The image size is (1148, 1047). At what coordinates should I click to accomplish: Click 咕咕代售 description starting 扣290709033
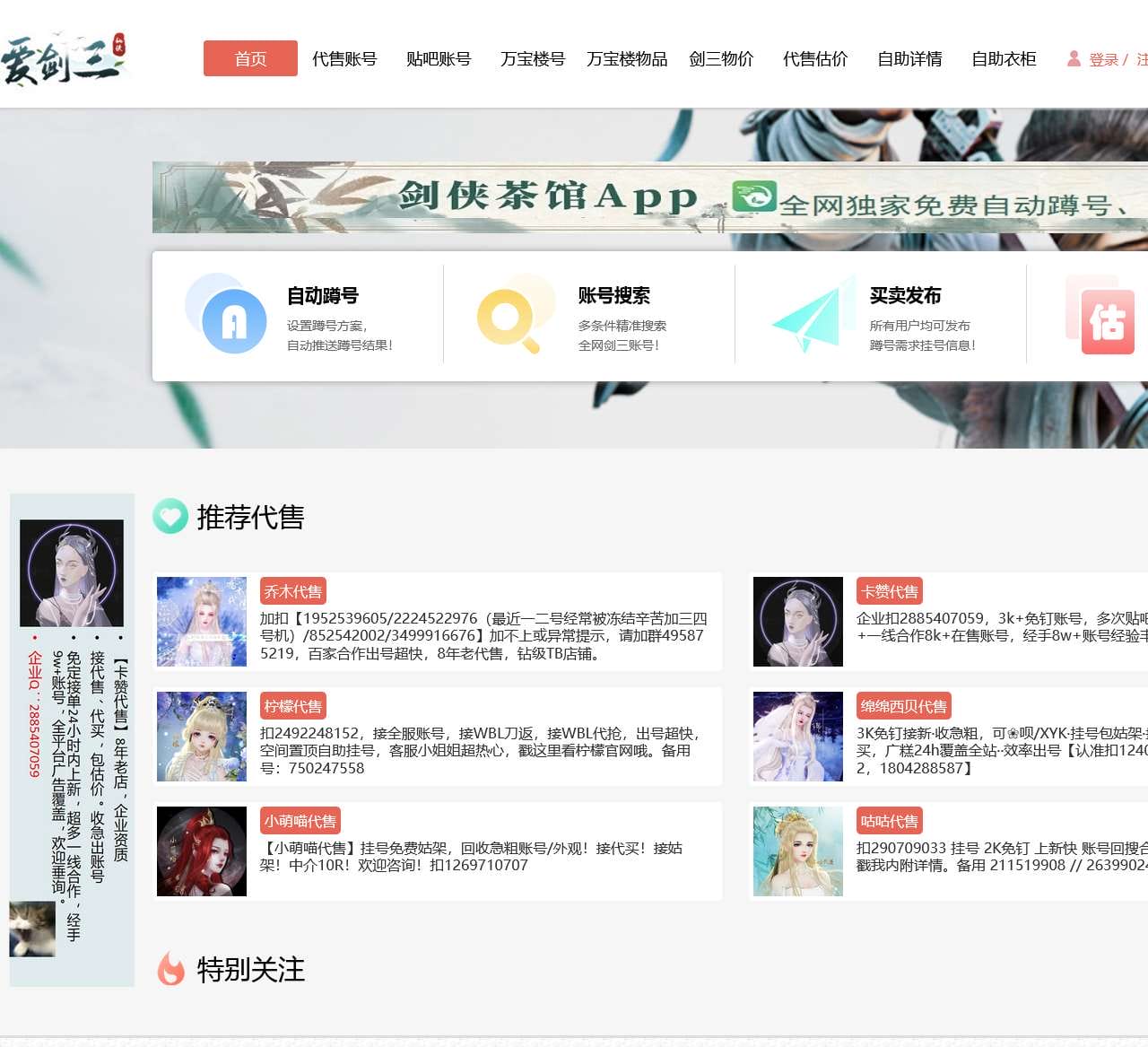[x=1002, y=856]
